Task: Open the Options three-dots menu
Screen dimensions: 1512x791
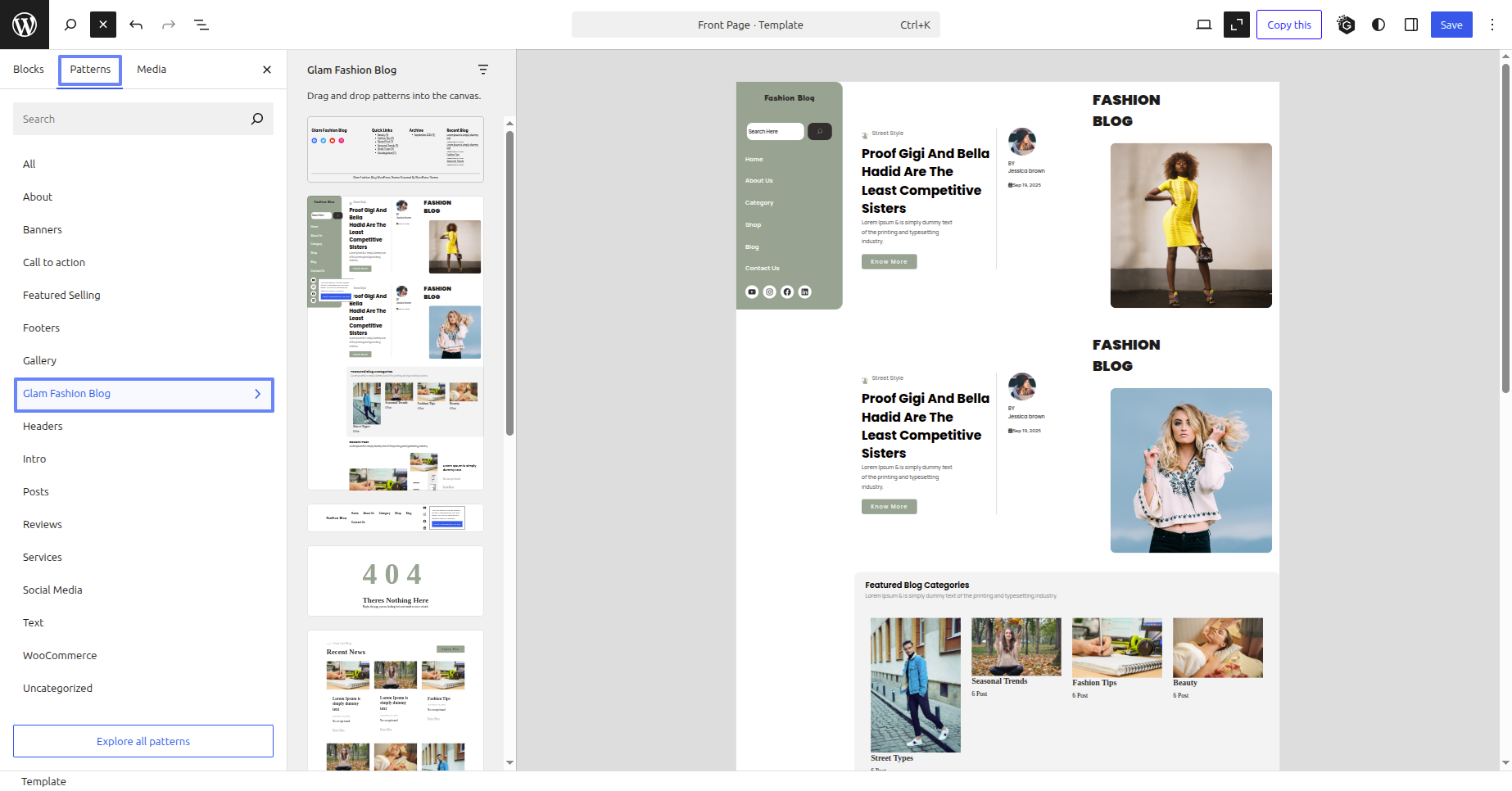Action: pyautogui.click(x=1492, y=25)
